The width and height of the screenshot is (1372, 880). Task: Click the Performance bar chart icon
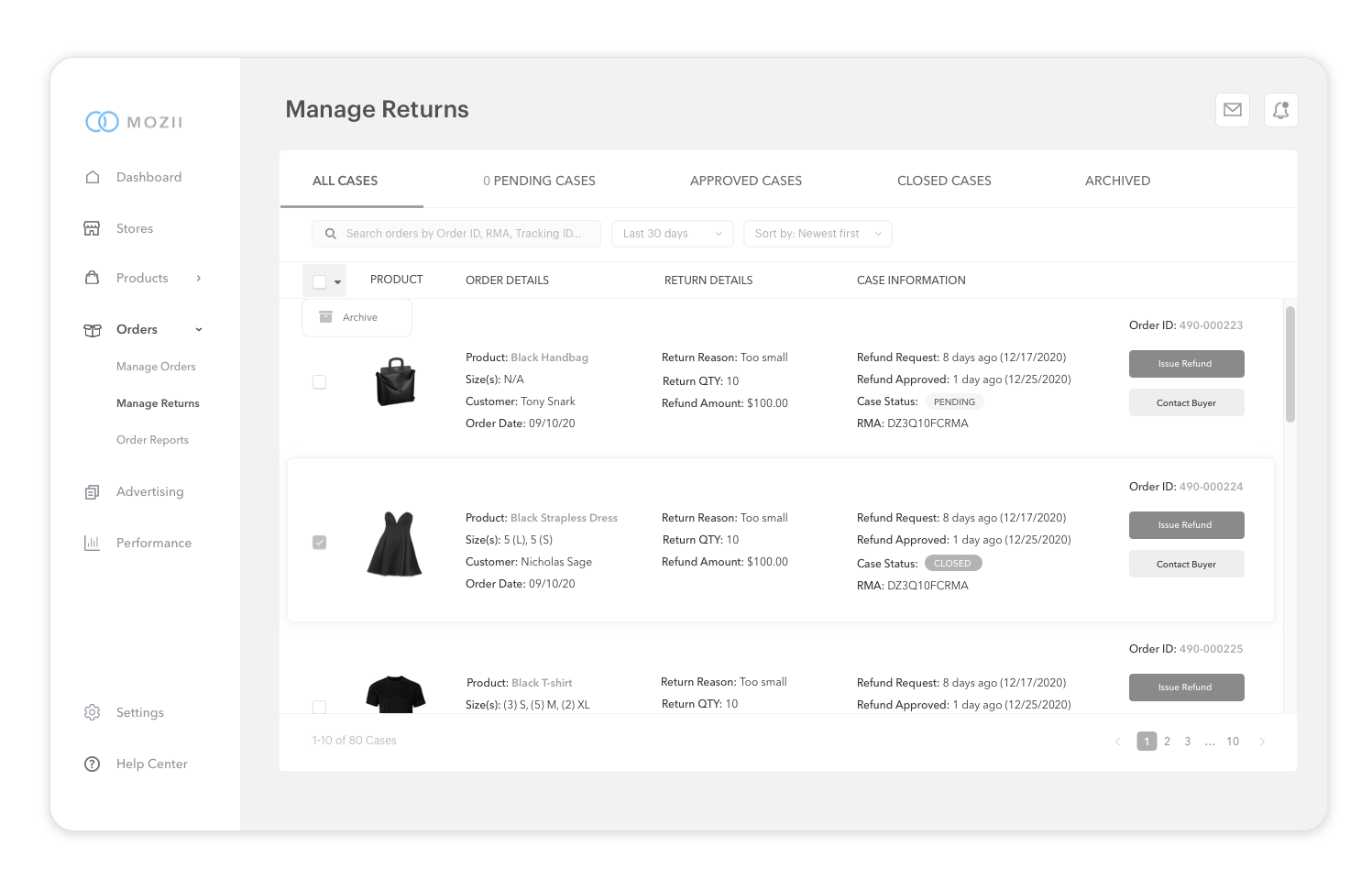click(x=92, y=543)
